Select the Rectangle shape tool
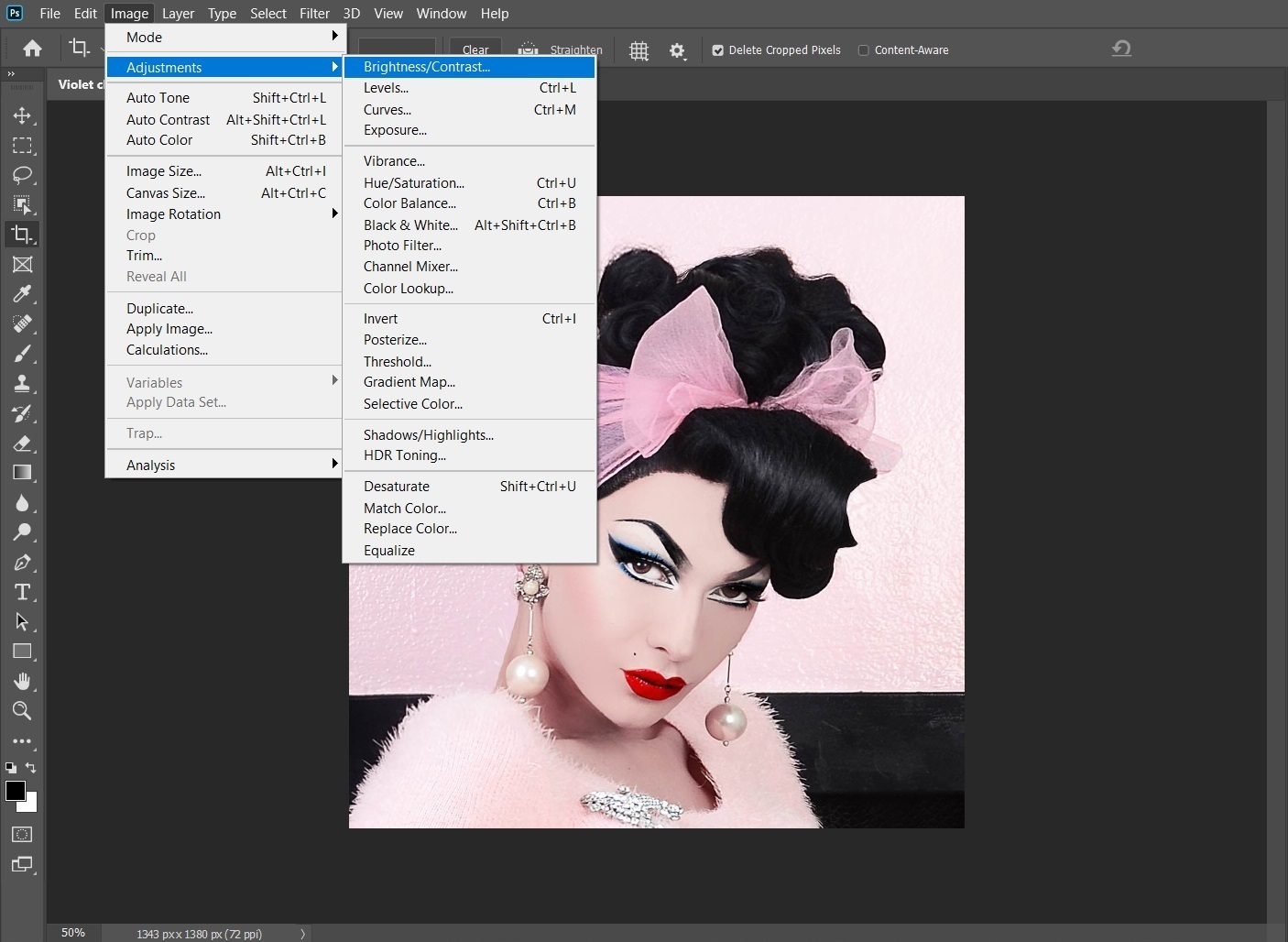1288x942 pixels. pos(22,652)
